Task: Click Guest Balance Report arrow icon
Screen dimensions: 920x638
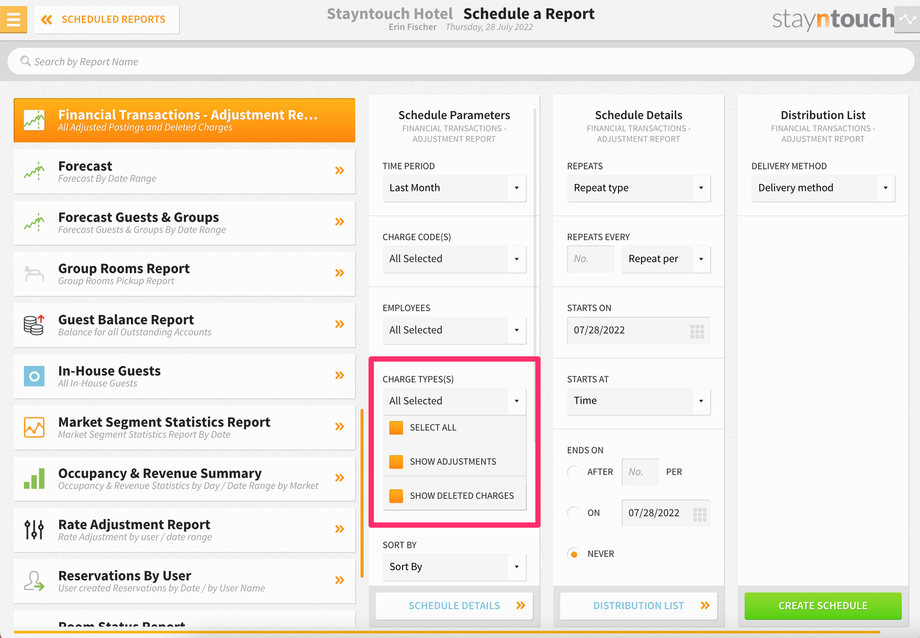Action: 340,324
